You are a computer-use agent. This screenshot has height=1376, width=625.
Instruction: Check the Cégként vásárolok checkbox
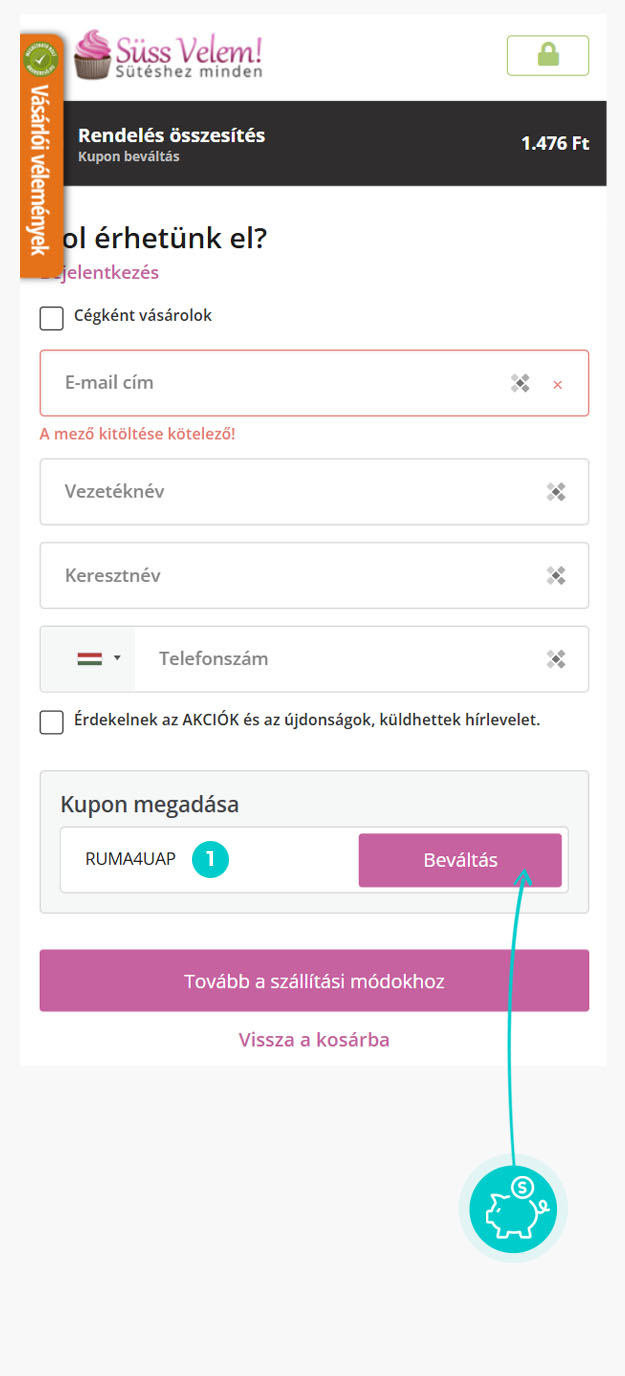(51, 318)
